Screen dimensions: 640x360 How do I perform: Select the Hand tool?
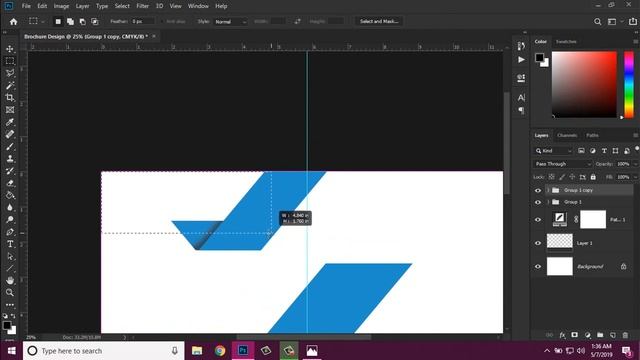click(x=10, y=280)
